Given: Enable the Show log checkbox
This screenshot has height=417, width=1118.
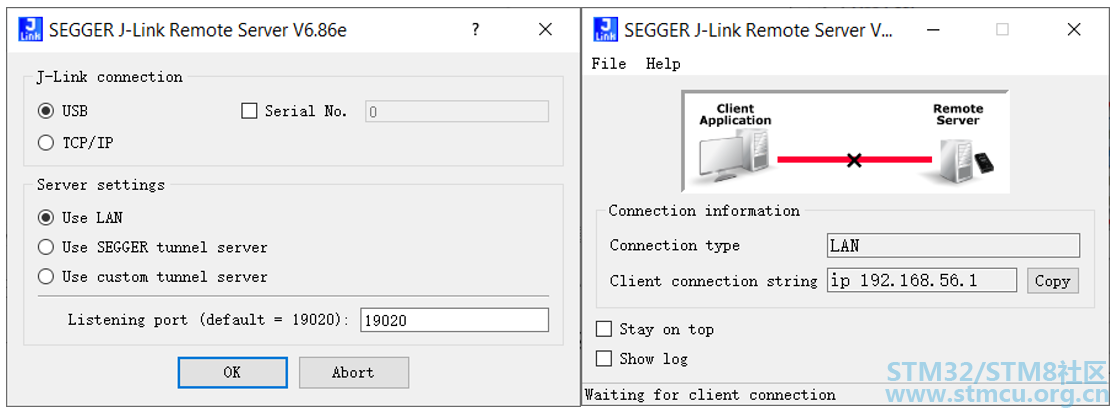Looking at the screenshot, I should pos(604,359).
